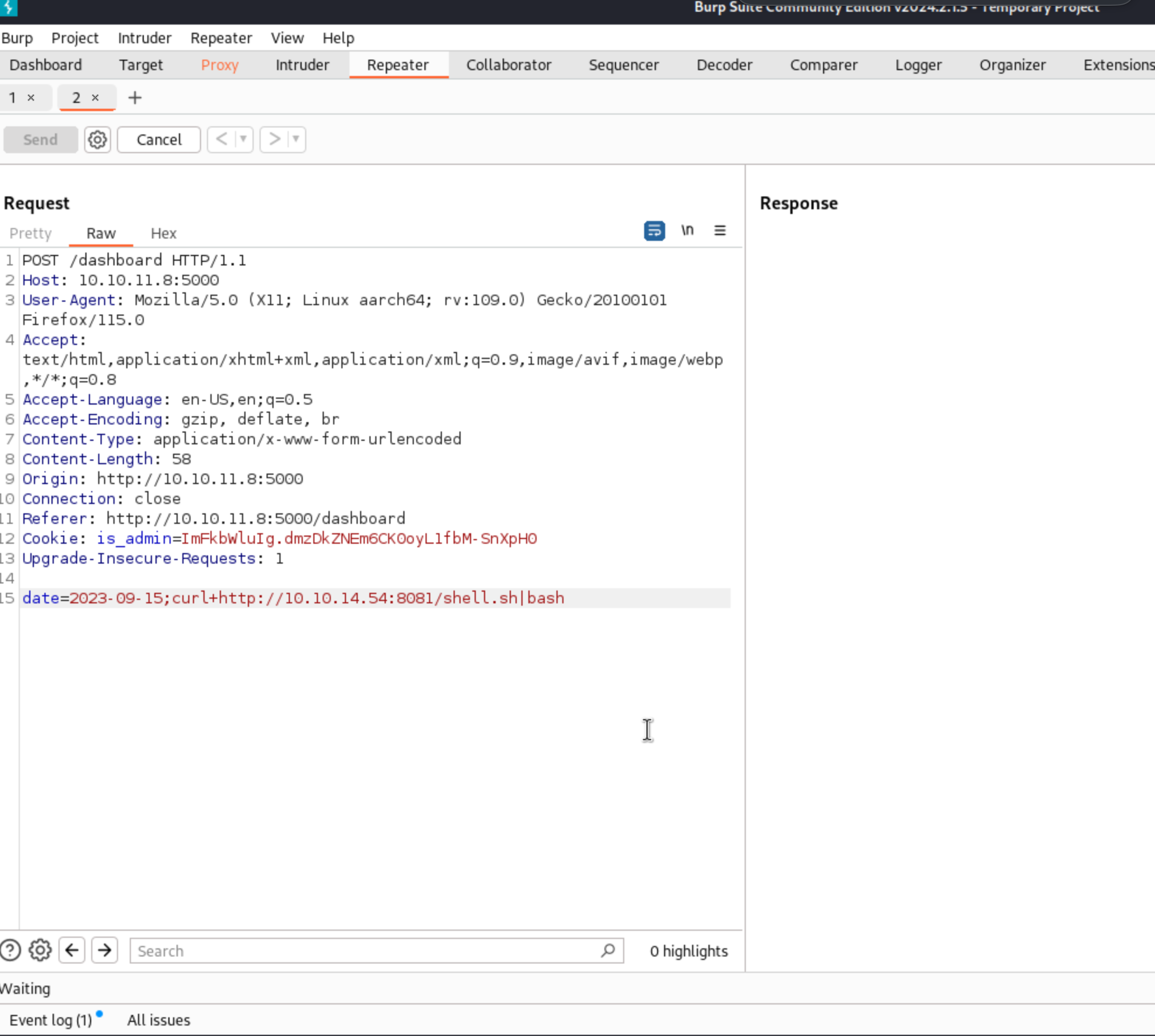Switch to Dashboard tab
The width and height of the screenshot is (1155, 1036).
[x=46, y=65]
